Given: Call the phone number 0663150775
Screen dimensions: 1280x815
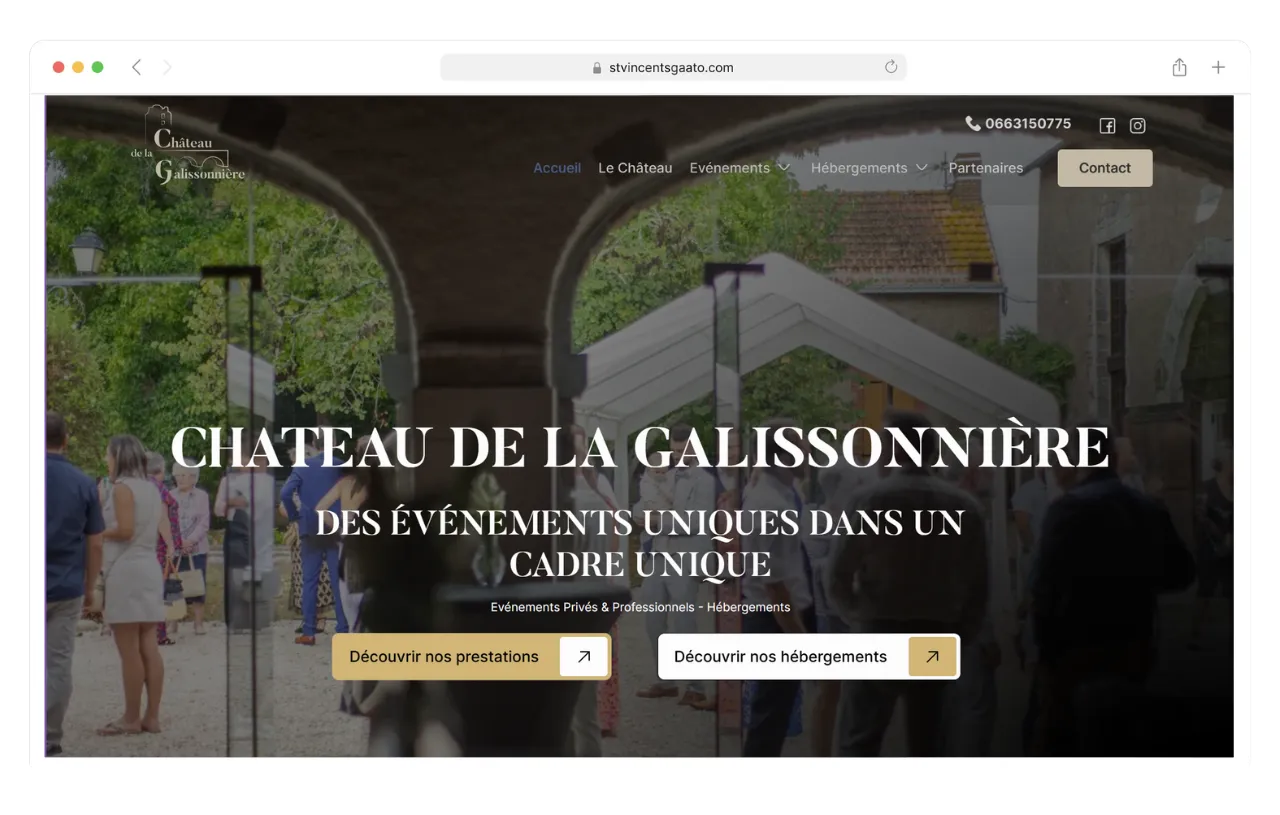Looking at the screenshot, I should click(x=1028, y=124).
